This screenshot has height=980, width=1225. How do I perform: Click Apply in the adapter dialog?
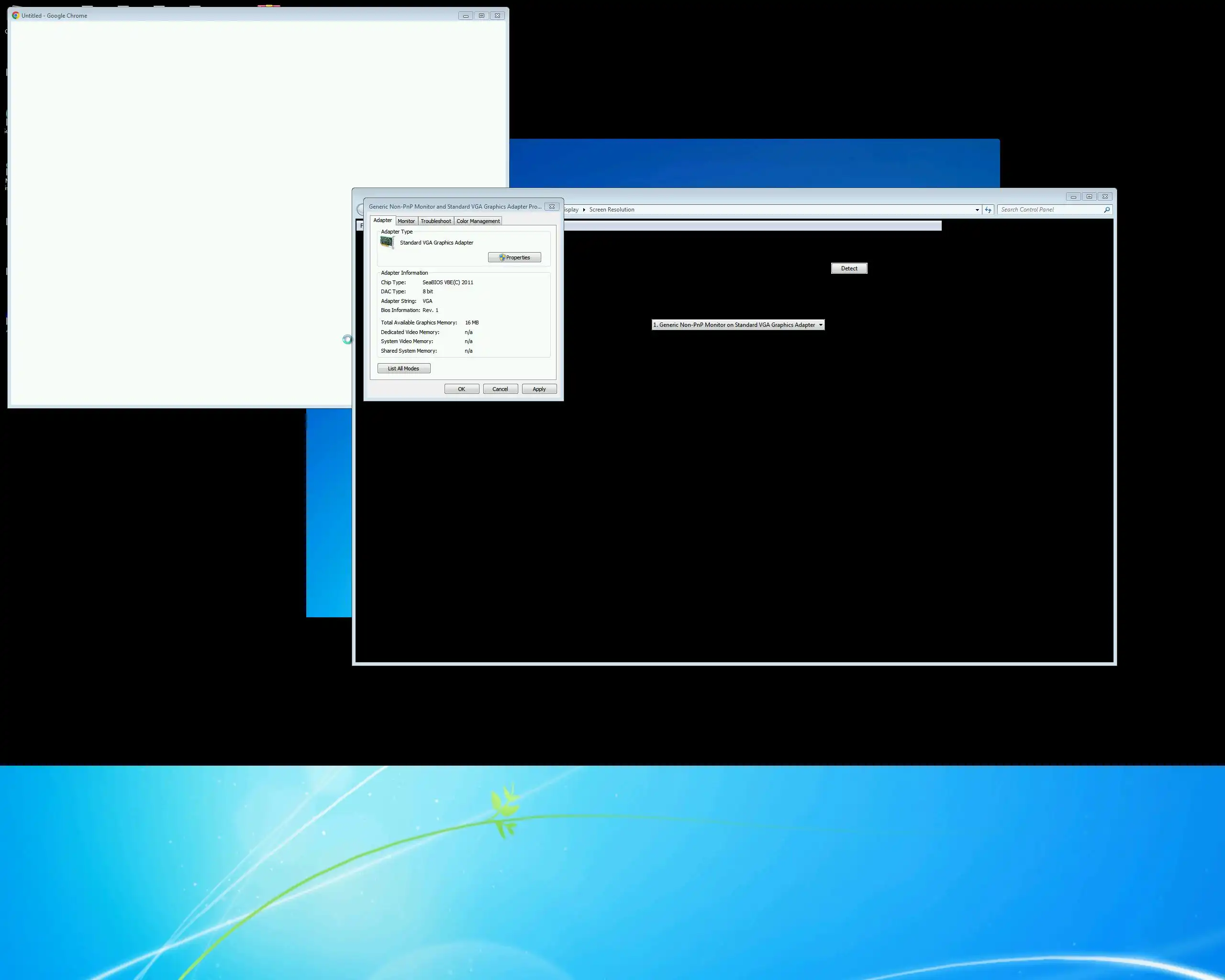pyautogui.click(x=539, y=389)
